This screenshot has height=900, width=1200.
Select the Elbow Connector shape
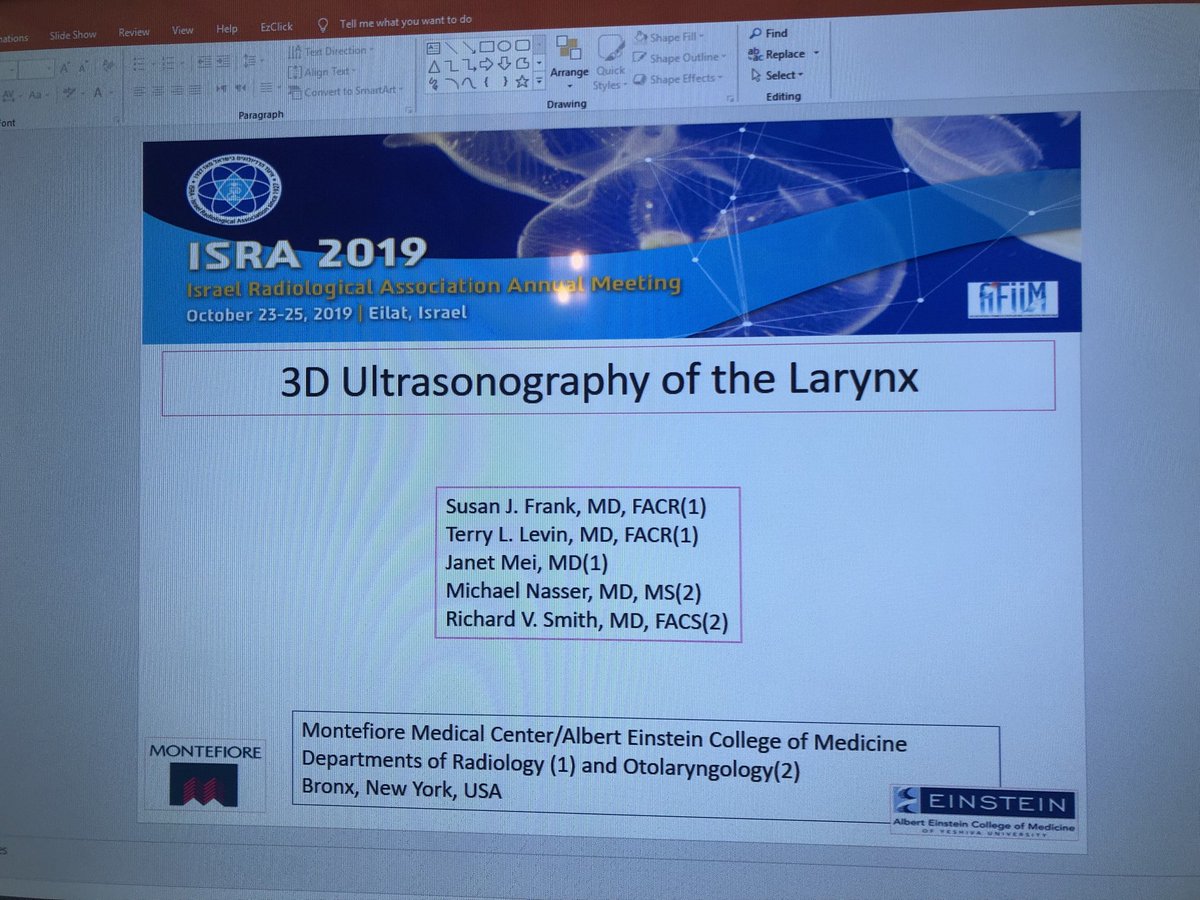(451, 66)
